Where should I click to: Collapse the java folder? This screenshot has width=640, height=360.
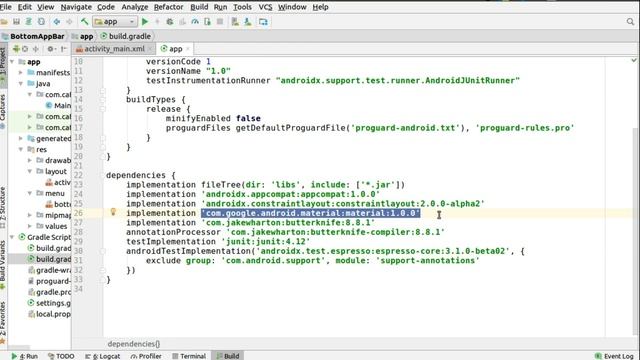click(x=21, y=84)
